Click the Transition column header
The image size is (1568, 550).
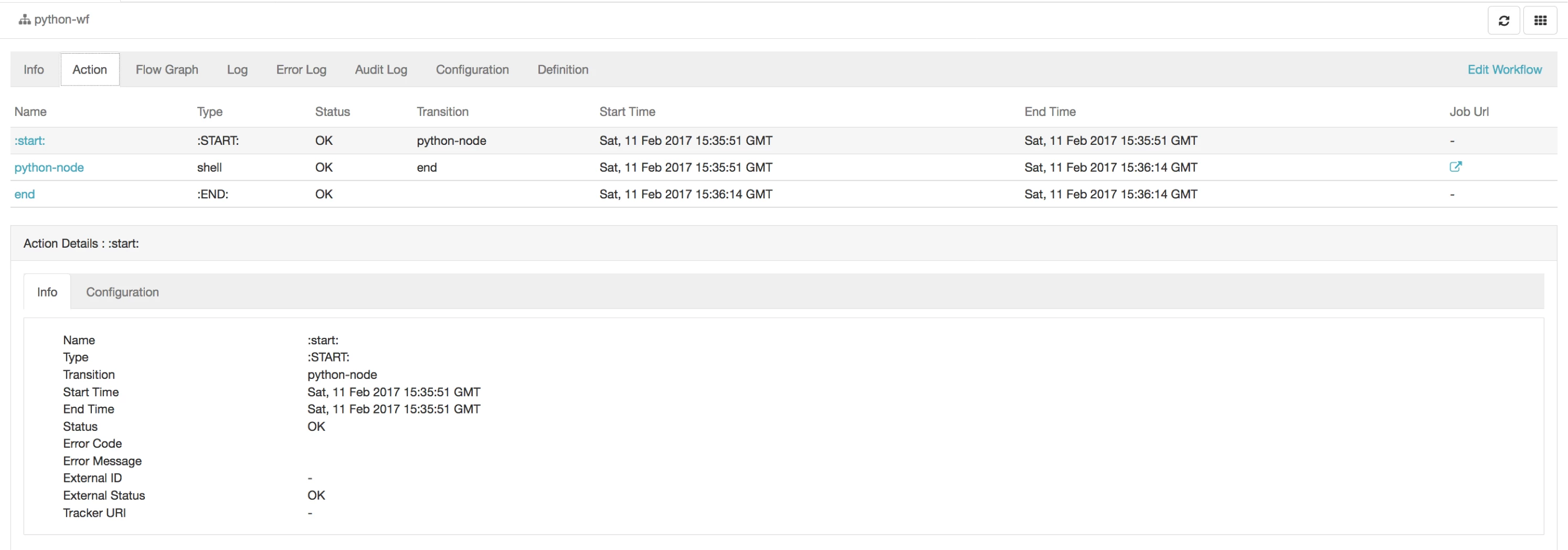tap(442, 111)
